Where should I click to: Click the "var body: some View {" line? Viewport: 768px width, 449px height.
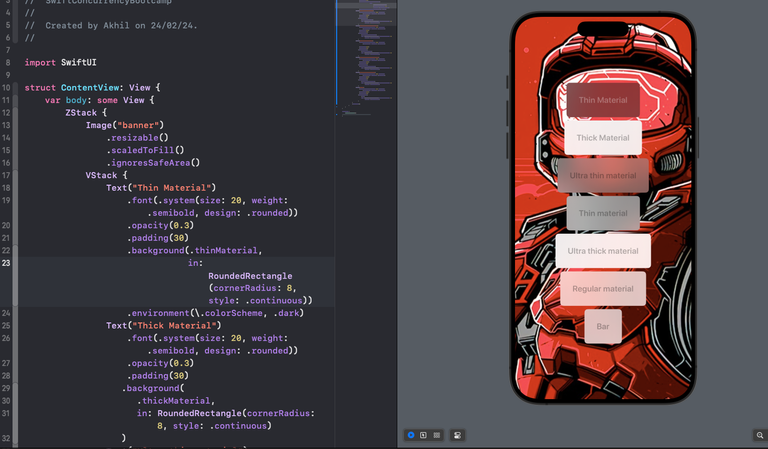pos(99,100)
